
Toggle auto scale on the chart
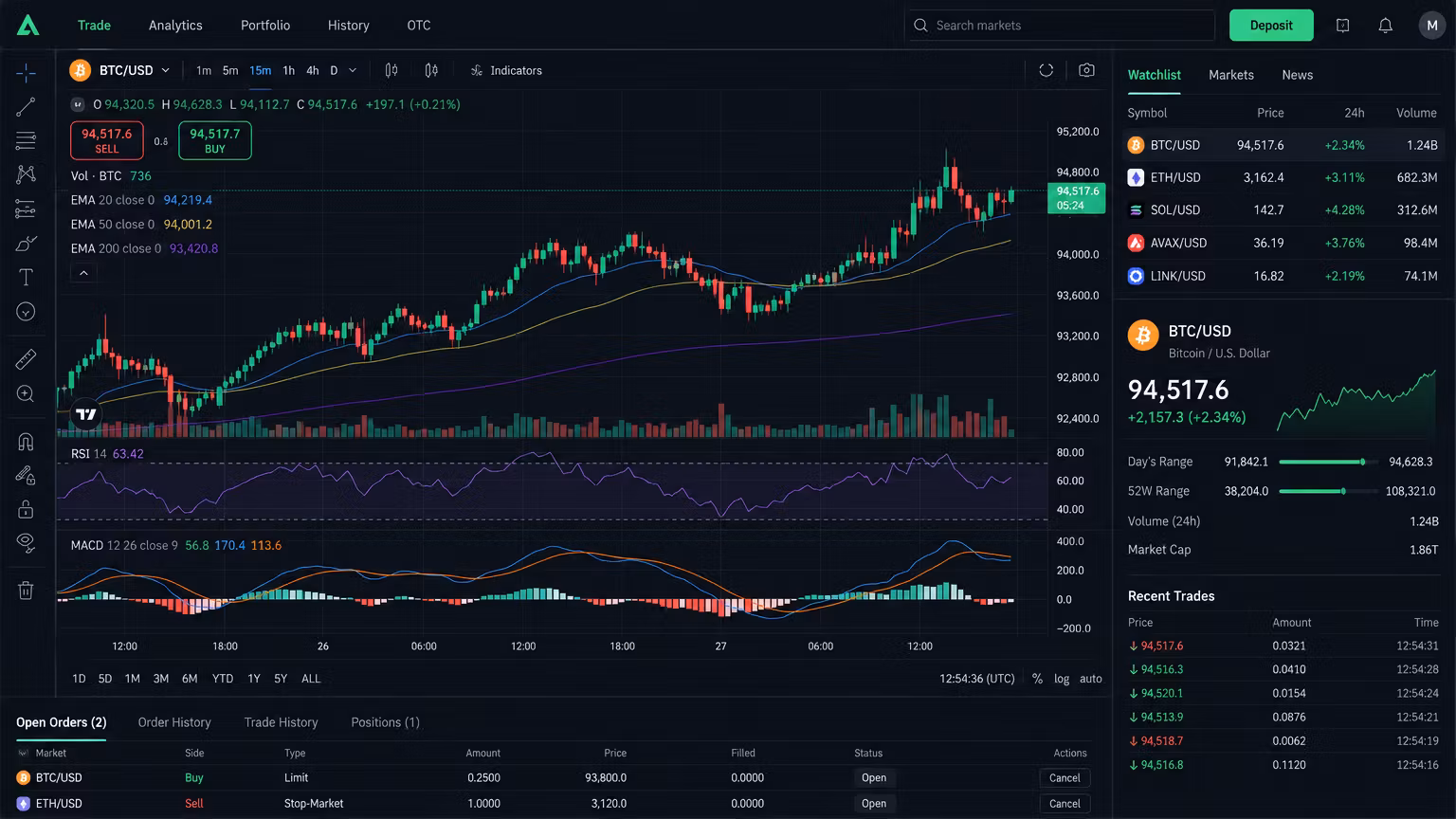(x=1091, y=679)
